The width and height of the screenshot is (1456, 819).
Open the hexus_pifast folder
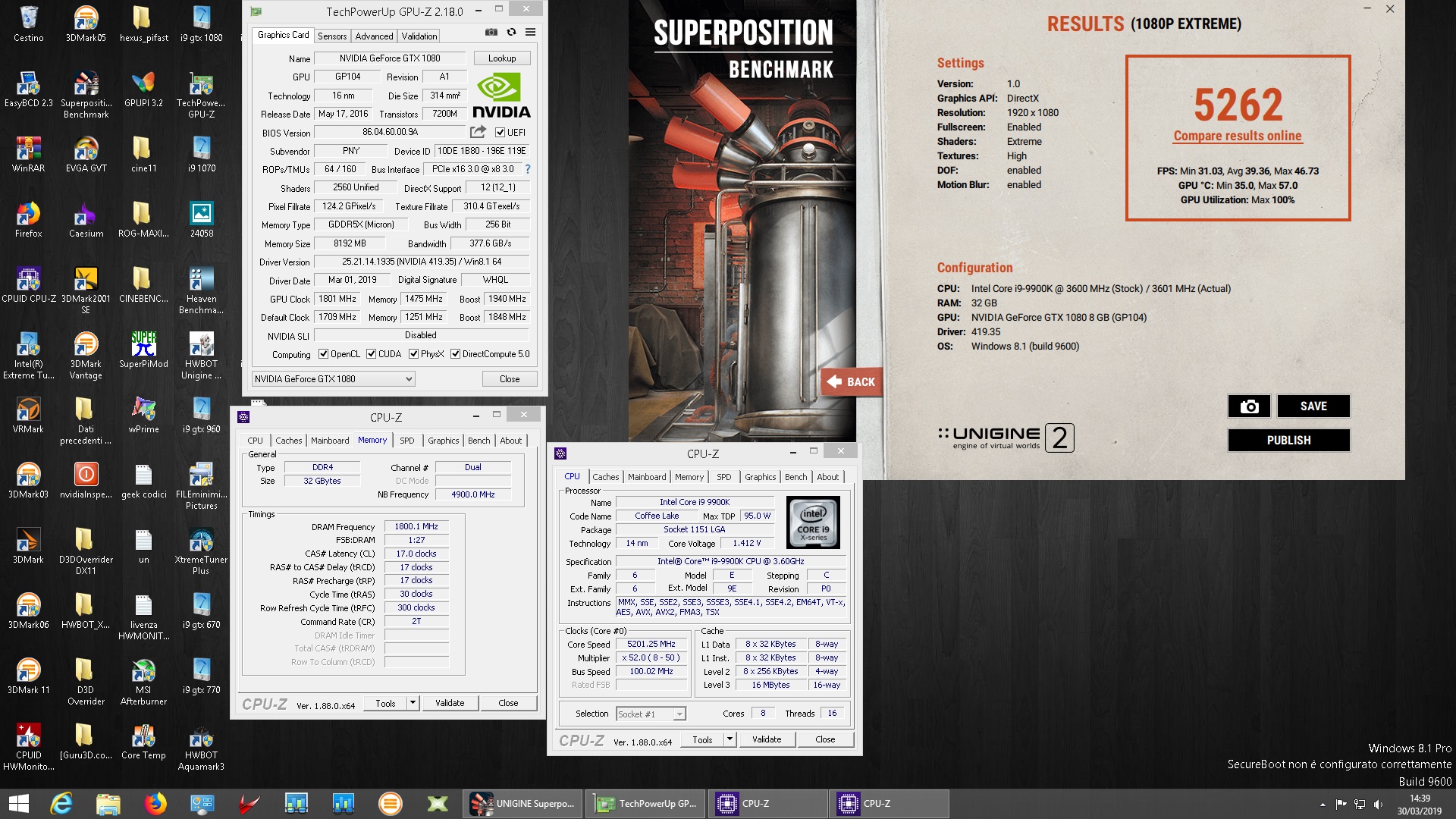(x=143, y=24)
